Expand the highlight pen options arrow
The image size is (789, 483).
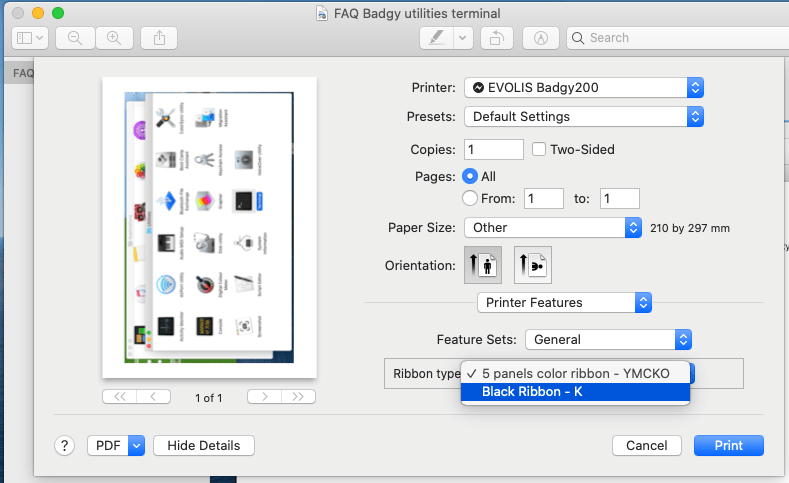tap(463, 38)
